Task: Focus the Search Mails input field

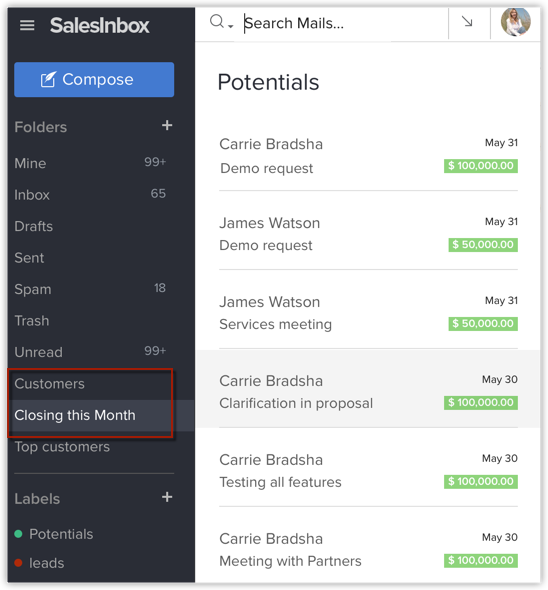Action: tap(344, 23)
